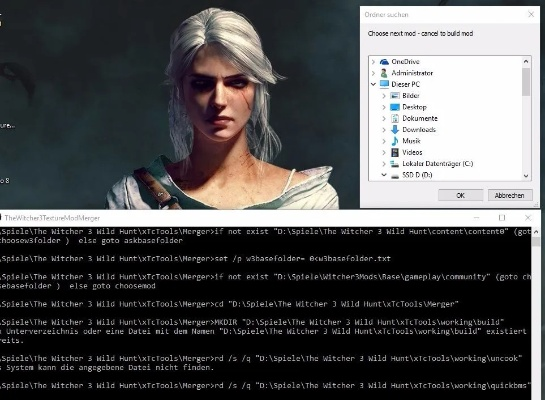
Task: Select the Desktop folder
Action: 414,107
